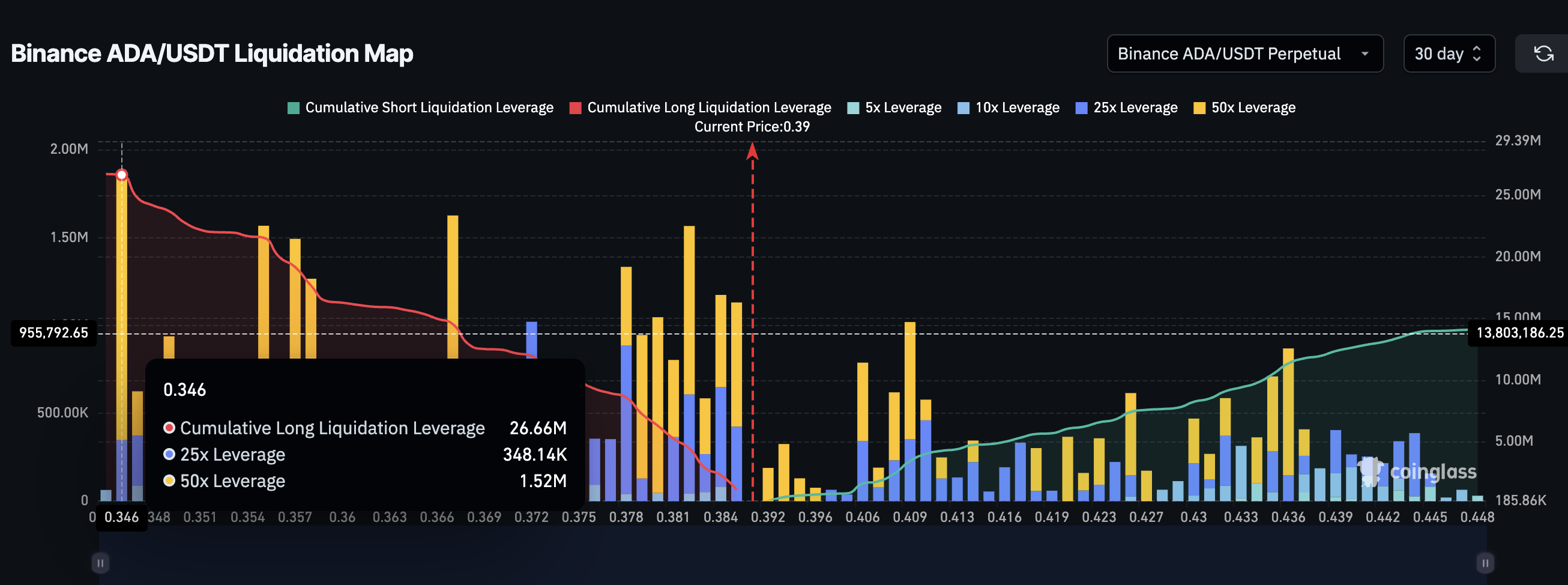This screenshot has width=1568, height=585.
Task: Click the right pan handle below the chart
Action: [x=1485, y=563]
